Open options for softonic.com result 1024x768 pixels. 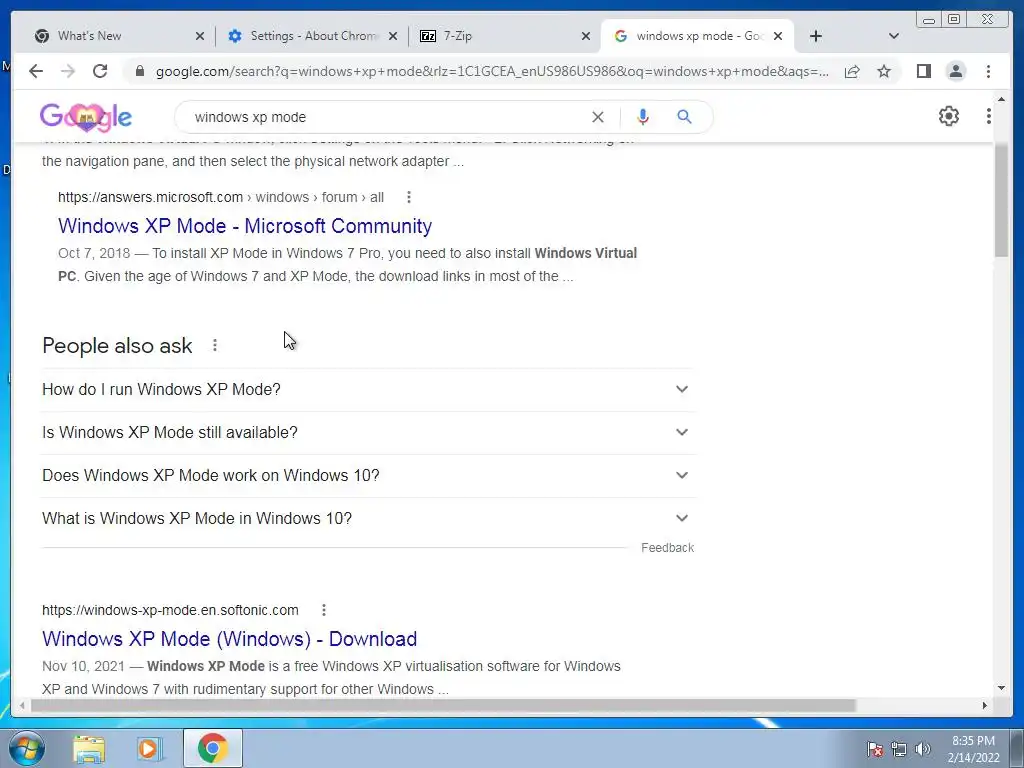(x=324, y=610)
